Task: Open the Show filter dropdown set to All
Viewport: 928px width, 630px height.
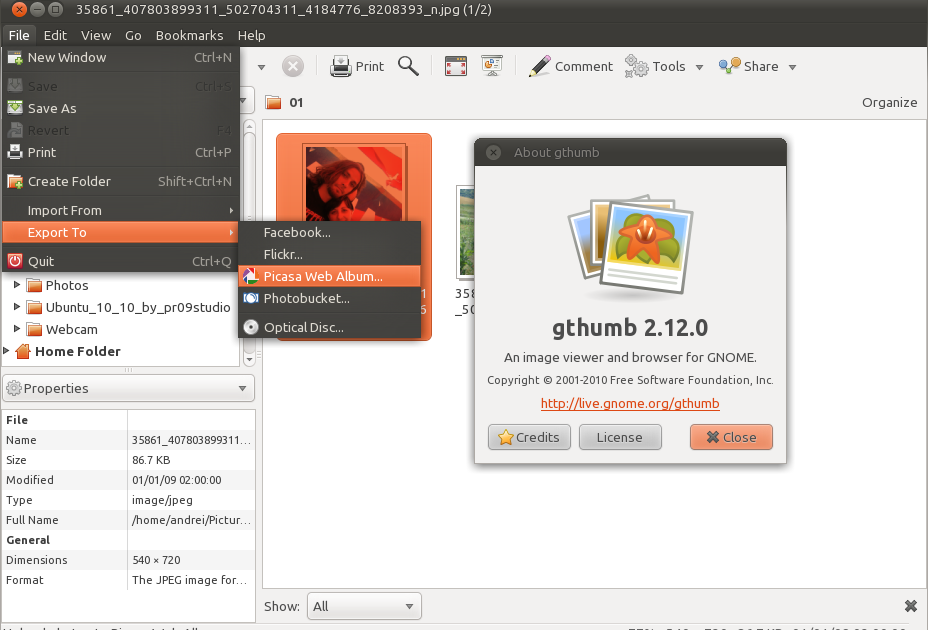Action: click(363, 606)
